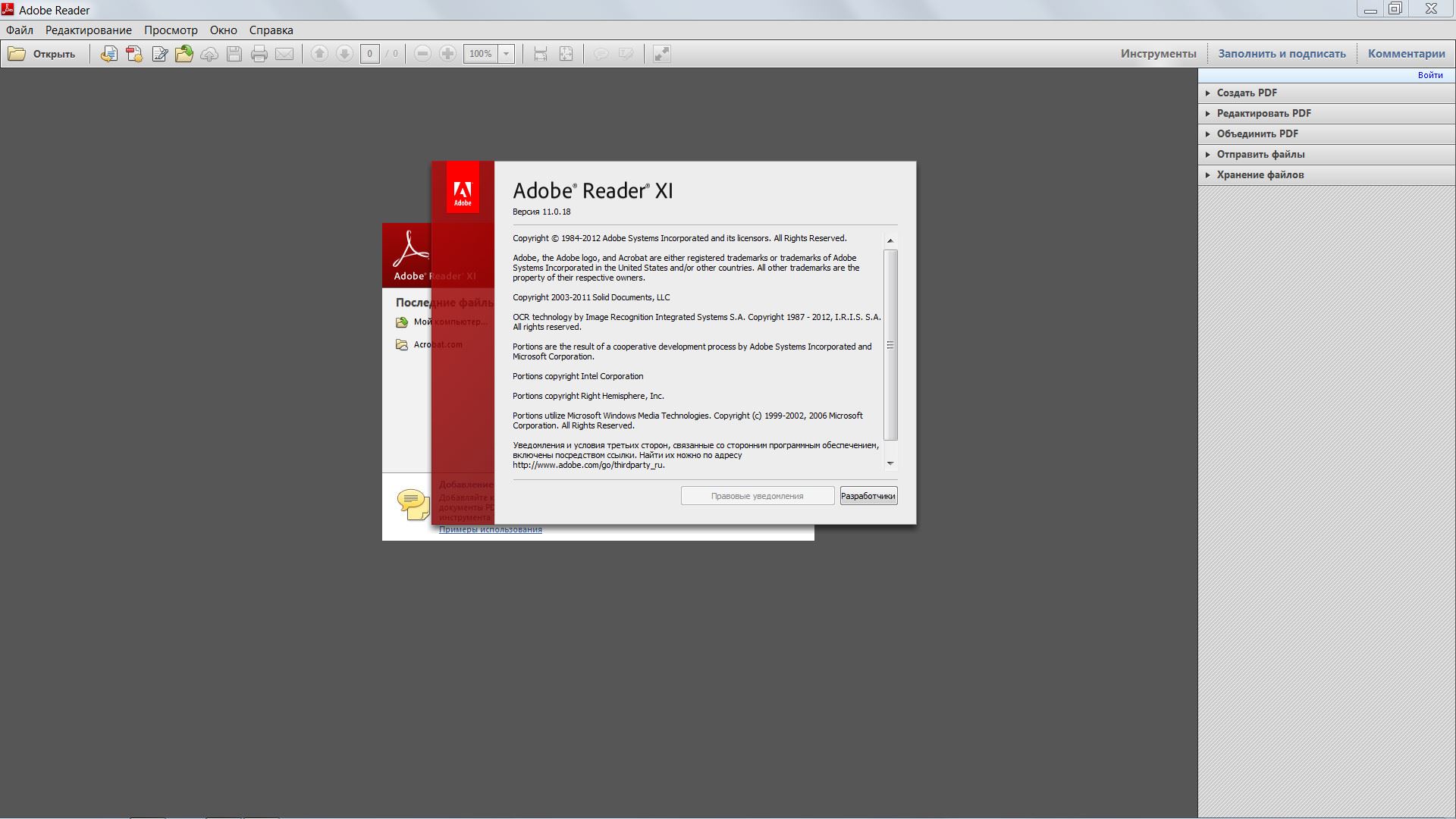Click the 'Portions copyright Intel Corporation' line
The width and height of the screenshot is (1456, 819).
click(x=578, y=377)
